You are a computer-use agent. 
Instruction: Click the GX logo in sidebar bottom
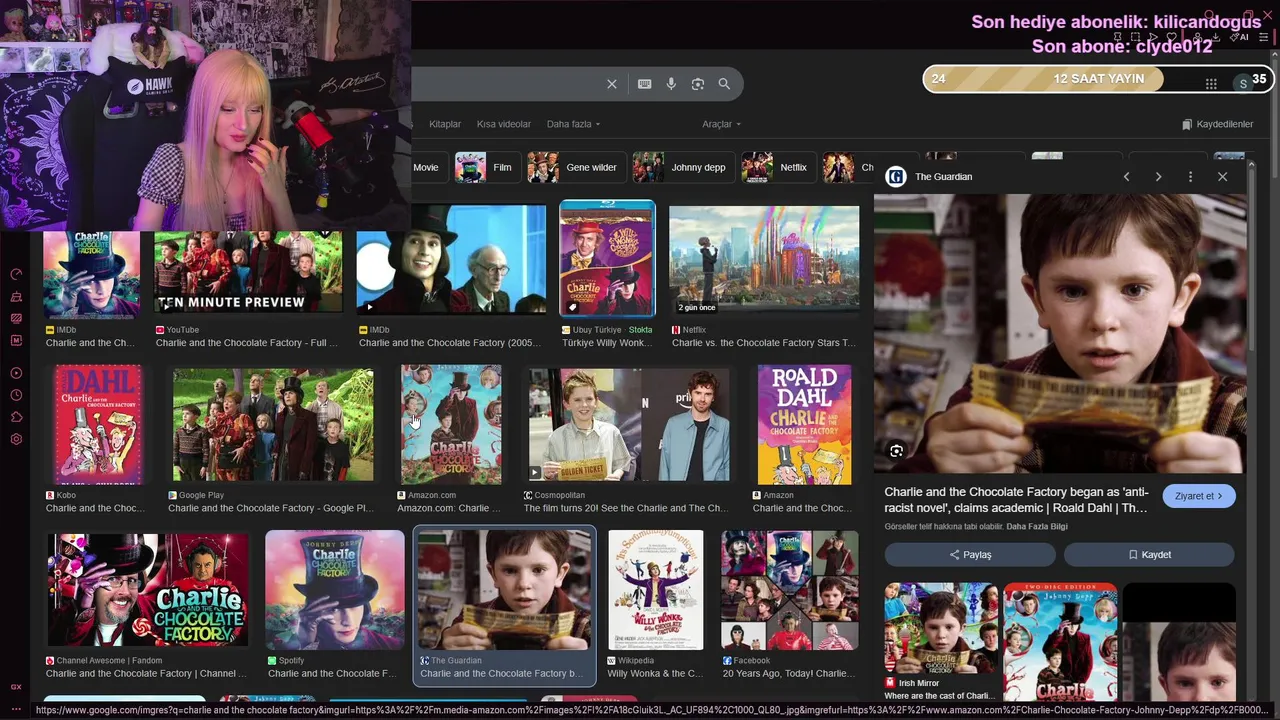16,687
